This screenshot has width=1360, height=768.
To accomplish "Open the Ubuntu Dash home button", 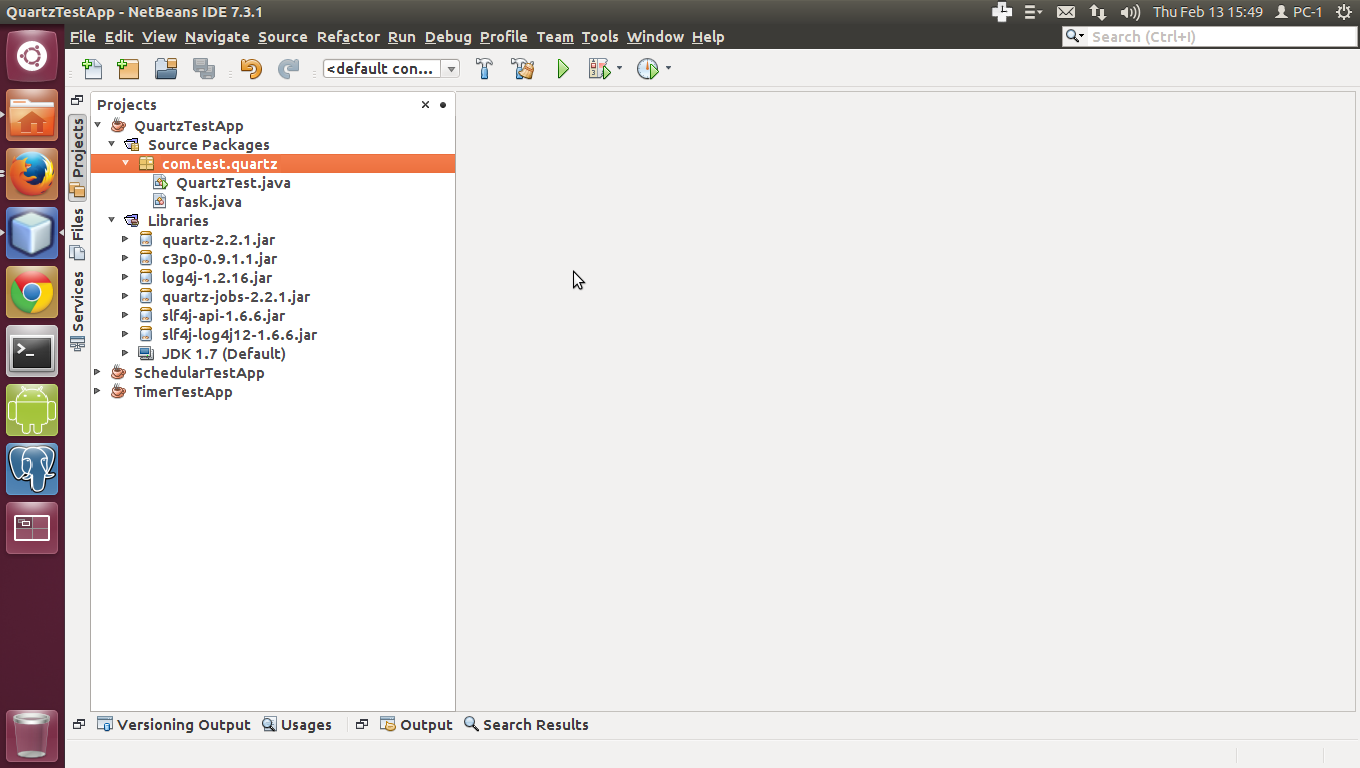I will click(x=32, y=56).
